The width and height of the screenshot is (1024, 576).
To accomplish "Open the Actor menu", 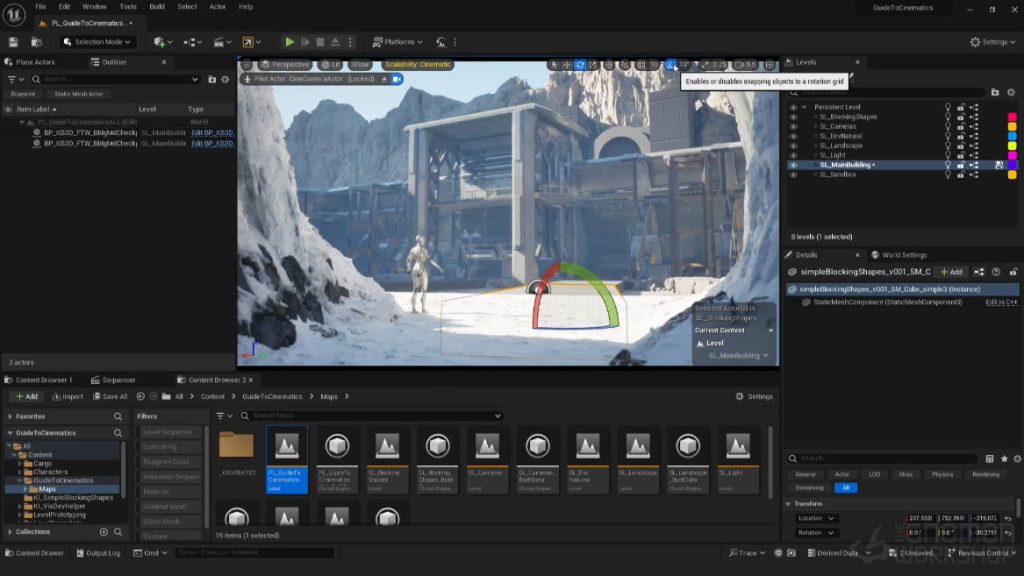I will [x=217, y=7].
